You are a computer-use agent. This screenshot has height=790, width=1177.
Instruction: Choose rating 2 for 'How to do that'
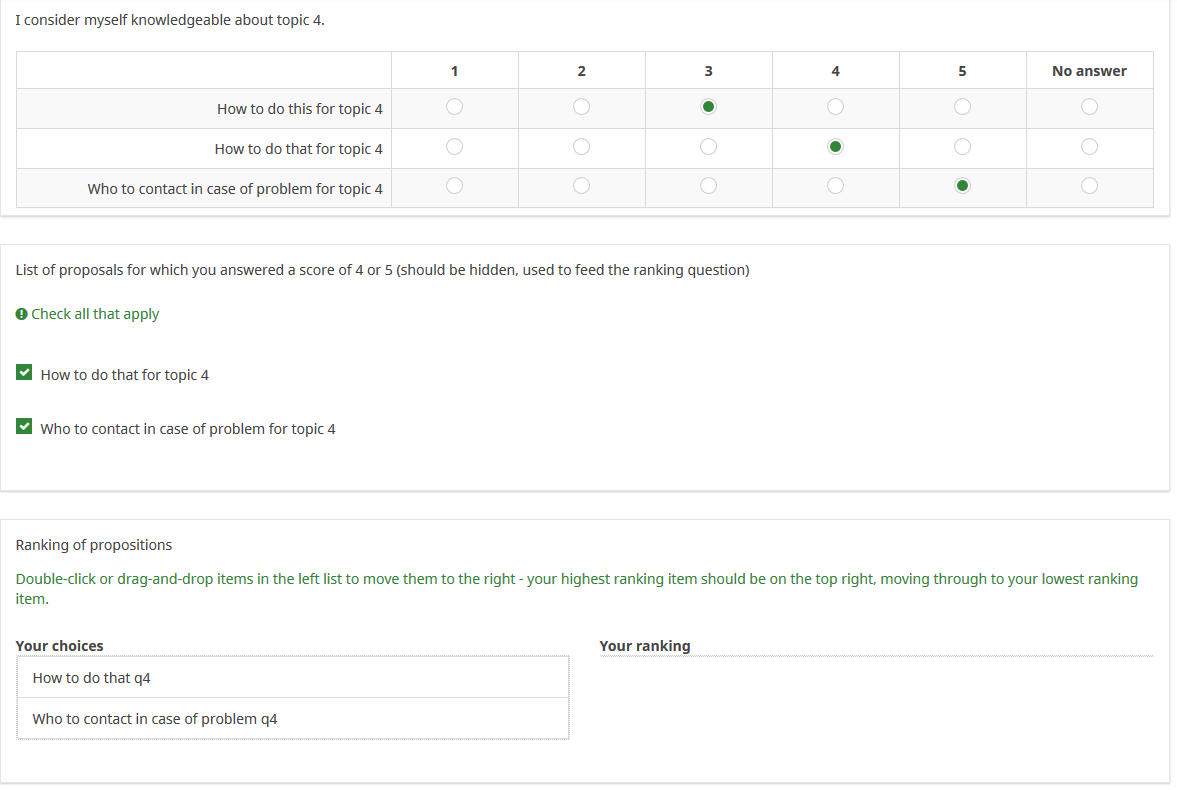(x=581, y=147)
